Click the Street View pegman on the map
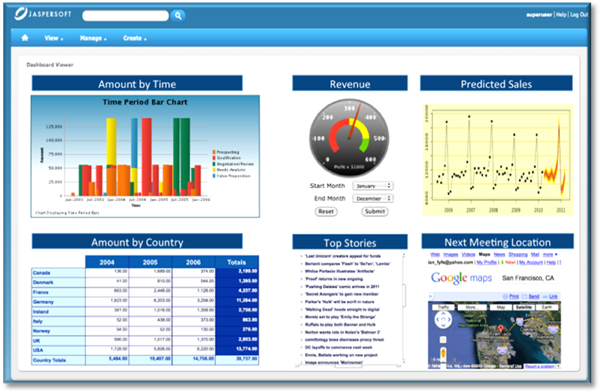Screen dimensions: 602x392 pos(443,354)
